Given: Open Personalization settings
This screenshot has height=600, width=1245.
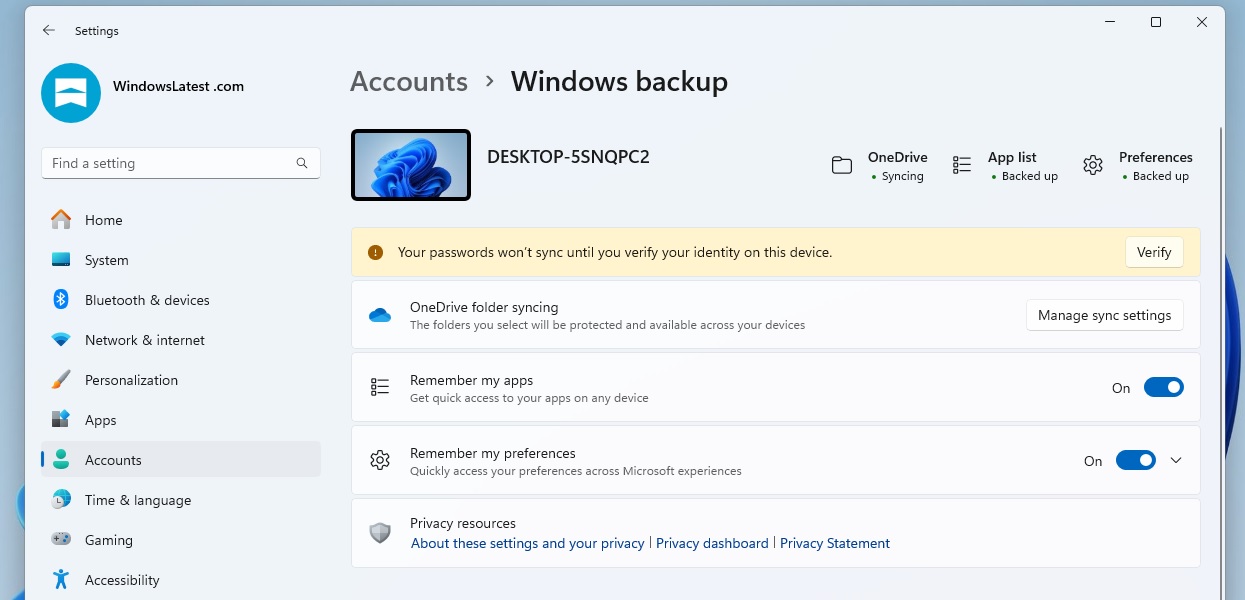Looking at the screenshot, I should 181,380.
